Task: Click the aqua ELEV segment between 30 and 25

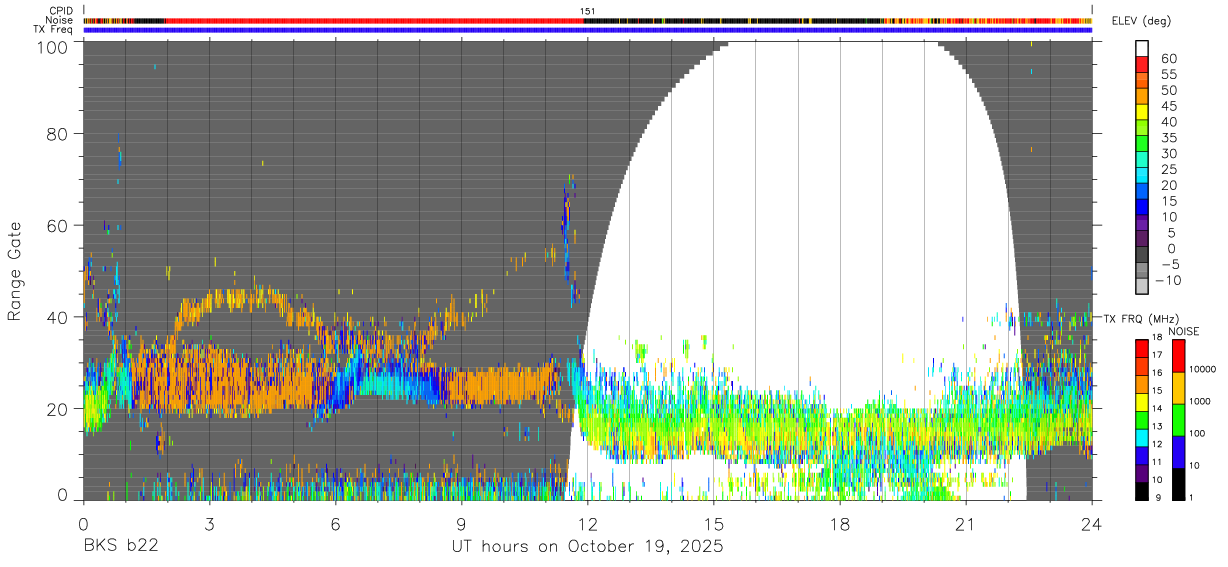Action: click(1142, 158)
